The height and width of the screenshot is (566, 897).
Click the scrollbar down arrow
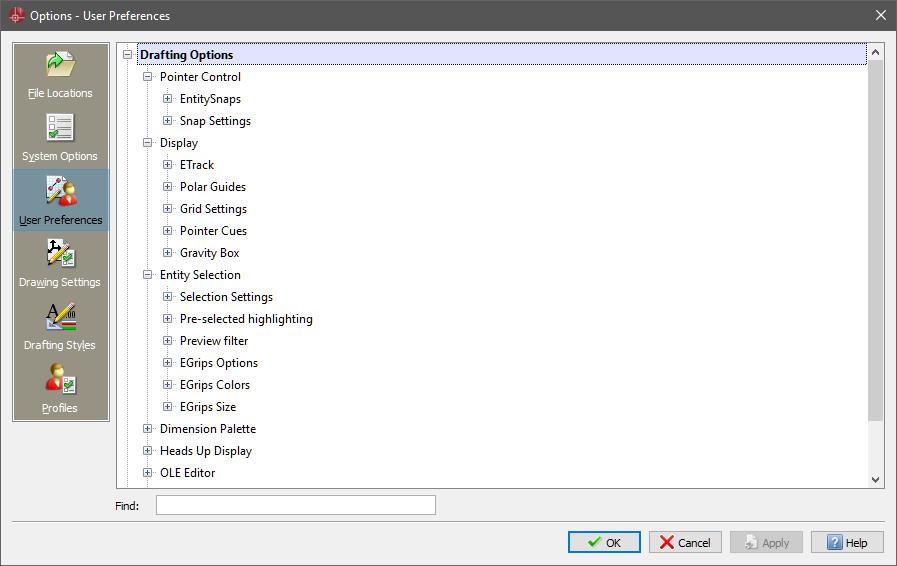(875, 480)
